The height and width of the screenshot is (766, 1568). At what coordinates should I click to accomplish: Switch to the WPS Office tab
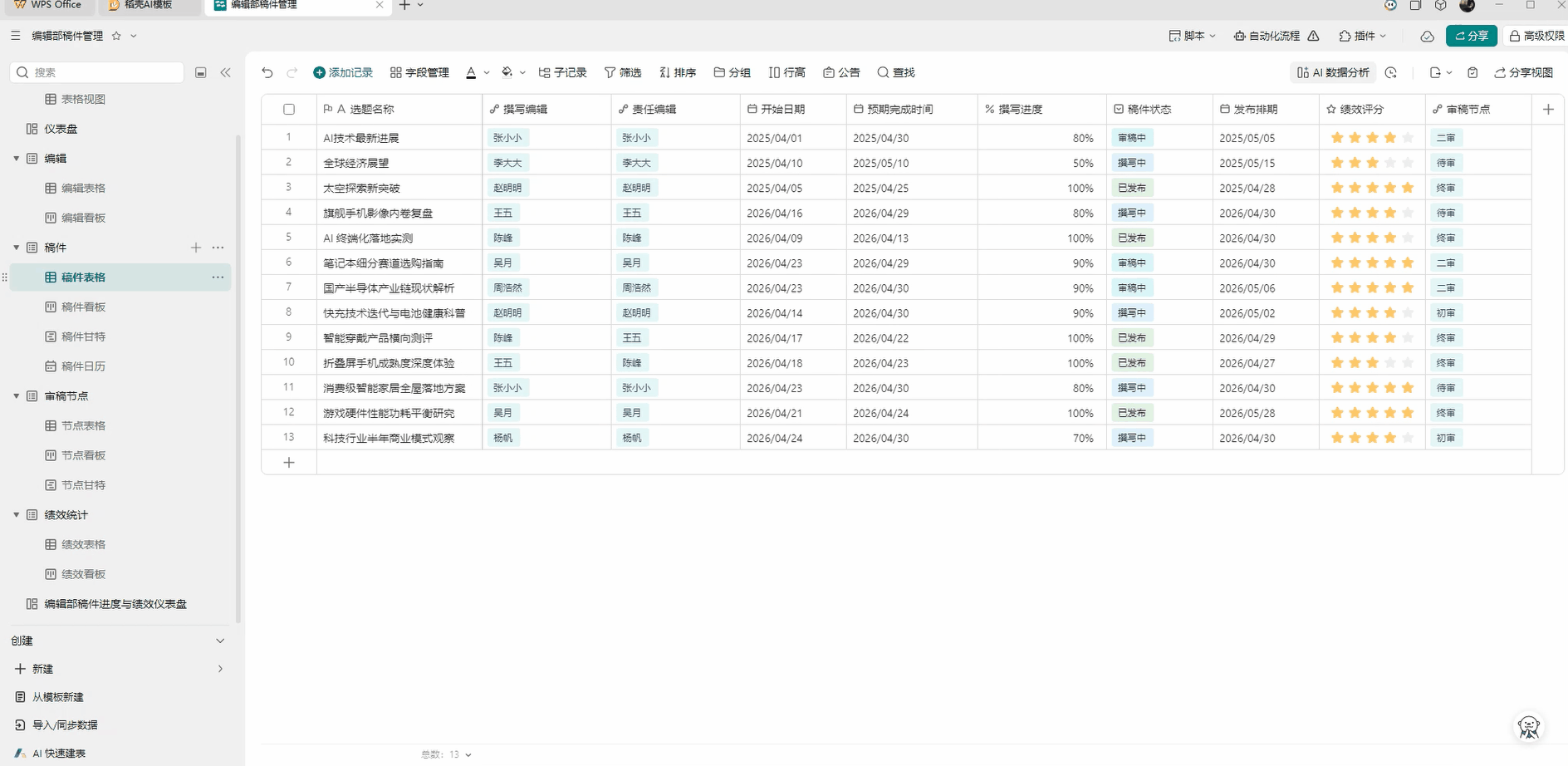point(49,5)
